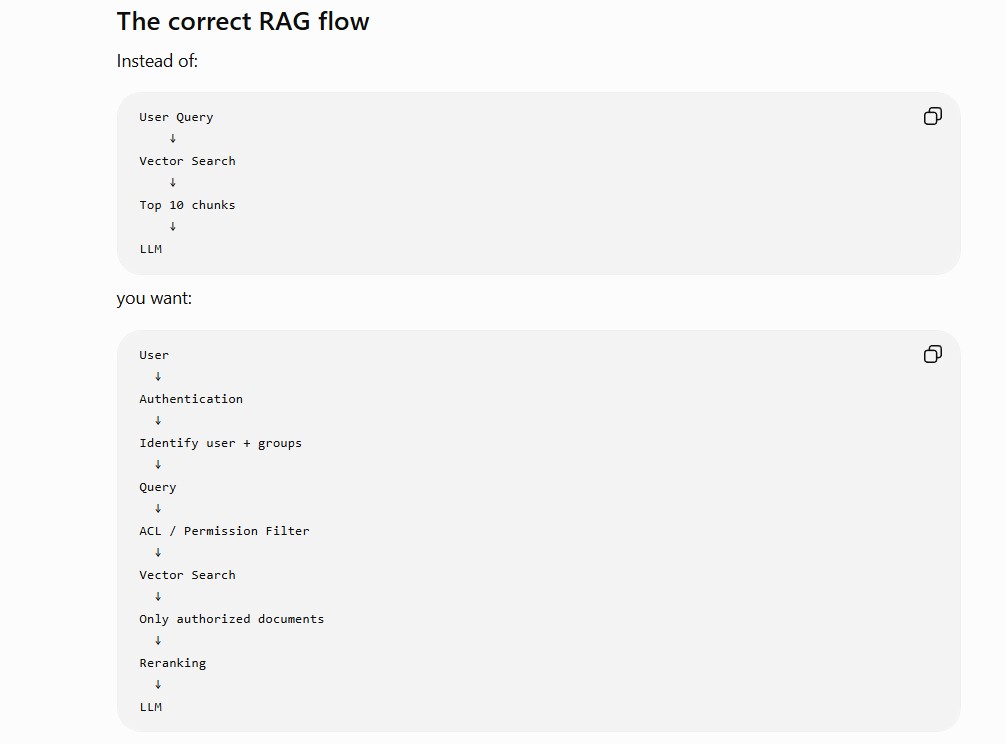The height and width of the screenshot is (744, 1006).
Task: Click the heading "The correct RAG flow"
Action: click(x=243, y=22)
